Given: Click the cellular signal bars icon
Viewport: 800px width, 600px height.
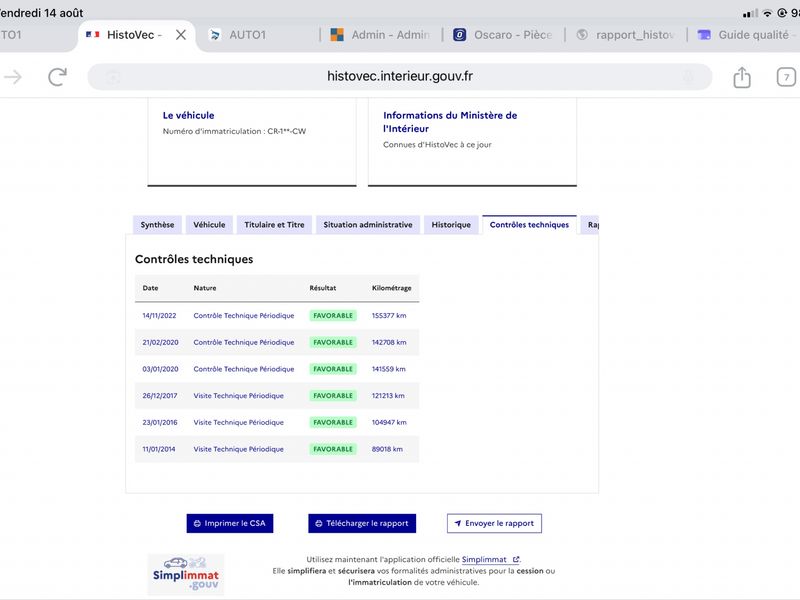Looking at the screenshot, I should click(x=750, y=13).
